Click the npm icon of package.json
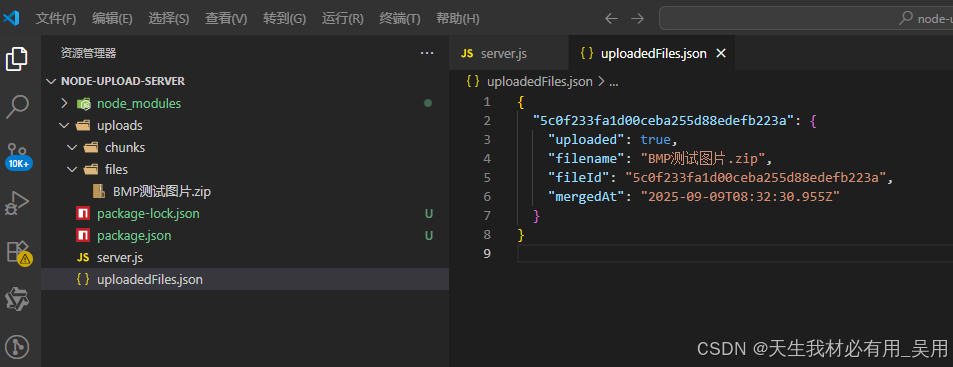Screen dimensions: 953x367 pos(83,236)
